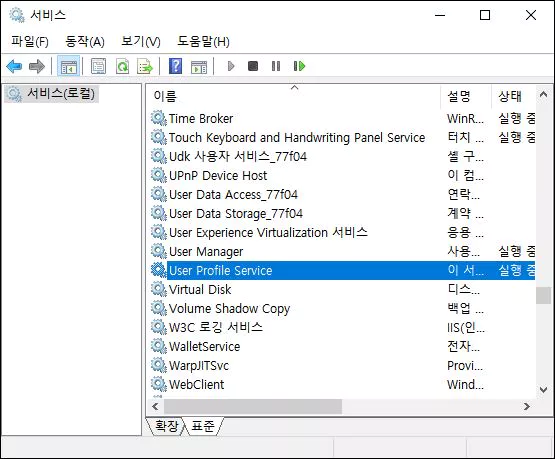Click the vertical scrollbar down arrow

(543, 389)
